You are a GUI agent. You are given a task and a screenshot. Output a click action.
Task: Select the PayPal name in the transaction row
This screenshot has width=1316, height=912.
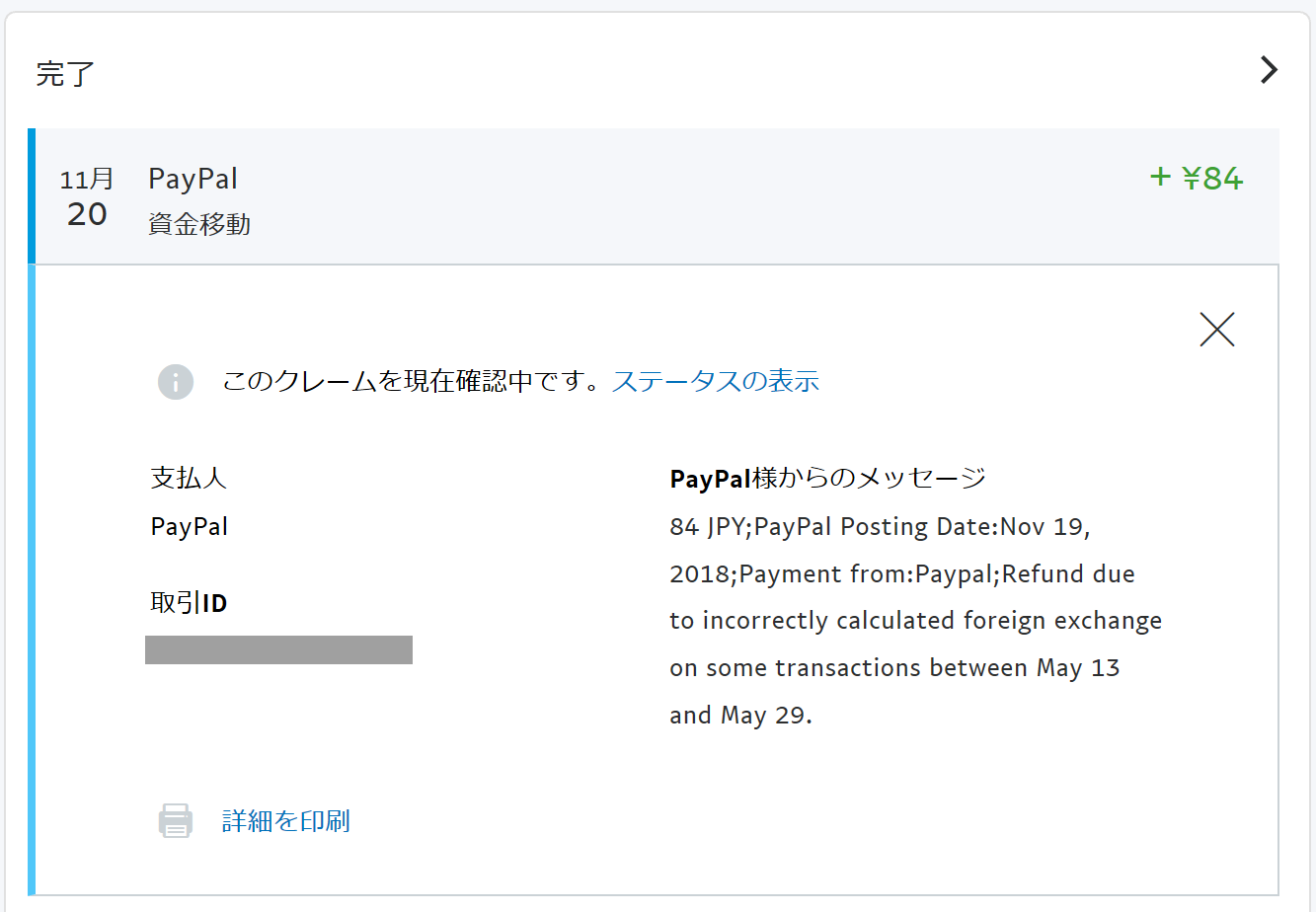[x=193, y=179]
